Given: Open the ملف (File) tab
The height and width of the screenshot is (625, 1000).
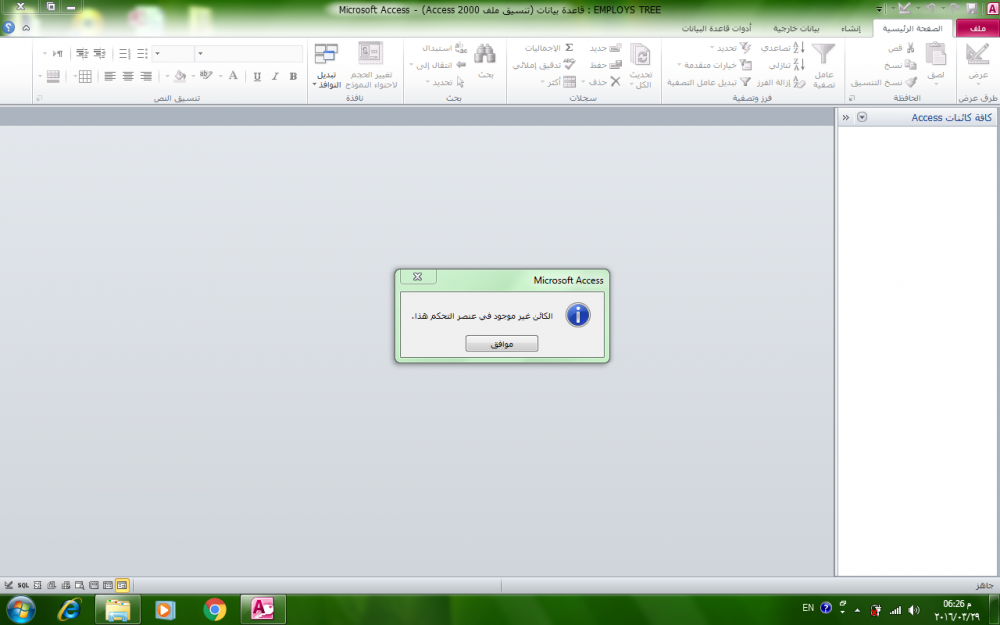Looking at the screenshot, I should (x=977, y=29).
